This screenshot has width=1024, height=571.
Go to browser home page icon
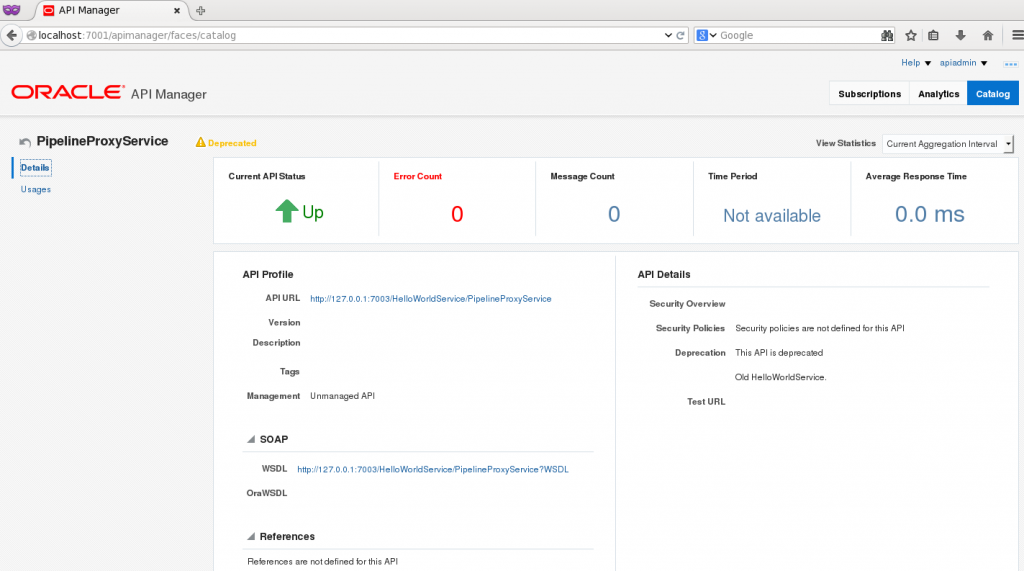(987, 35)
